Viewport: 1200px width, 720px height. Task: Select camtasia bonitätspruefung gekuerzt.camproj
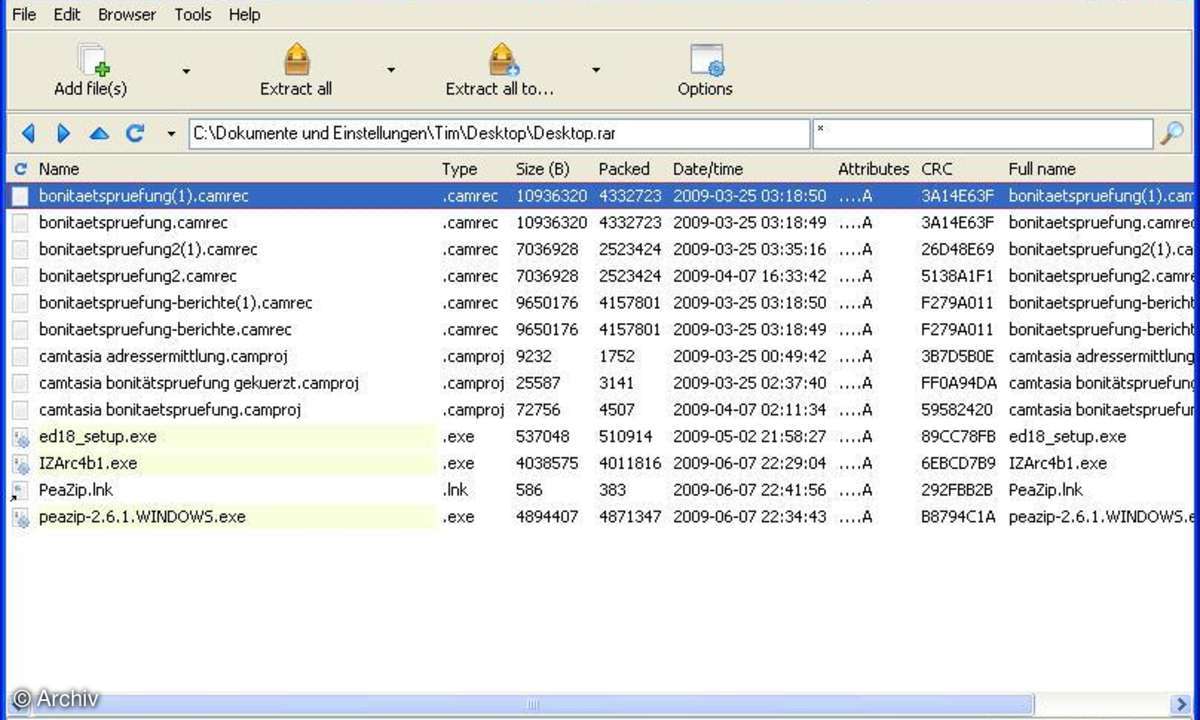pos(198,383)
